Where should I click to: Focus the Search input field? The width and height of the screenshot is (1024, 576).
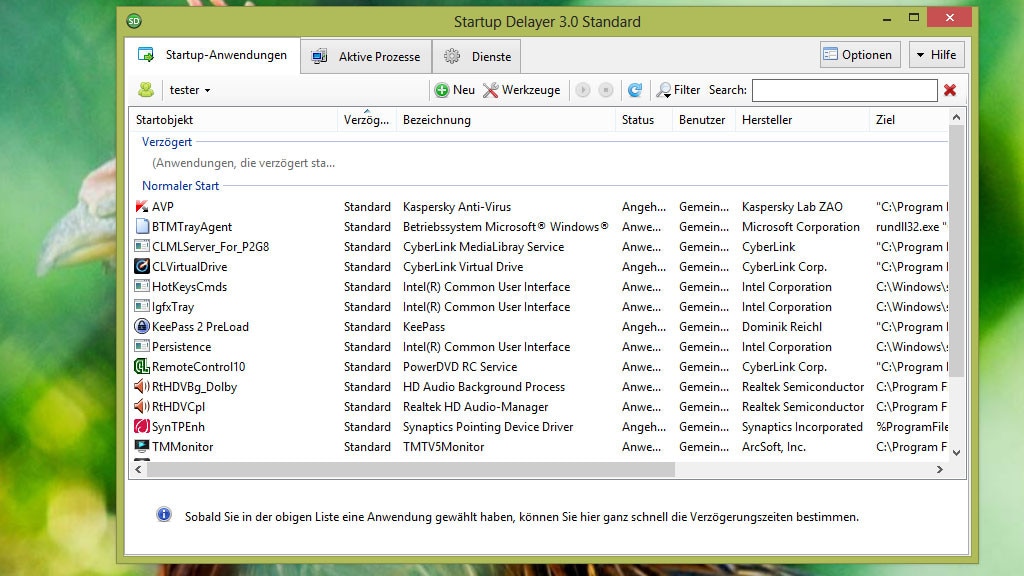(844, 90)
